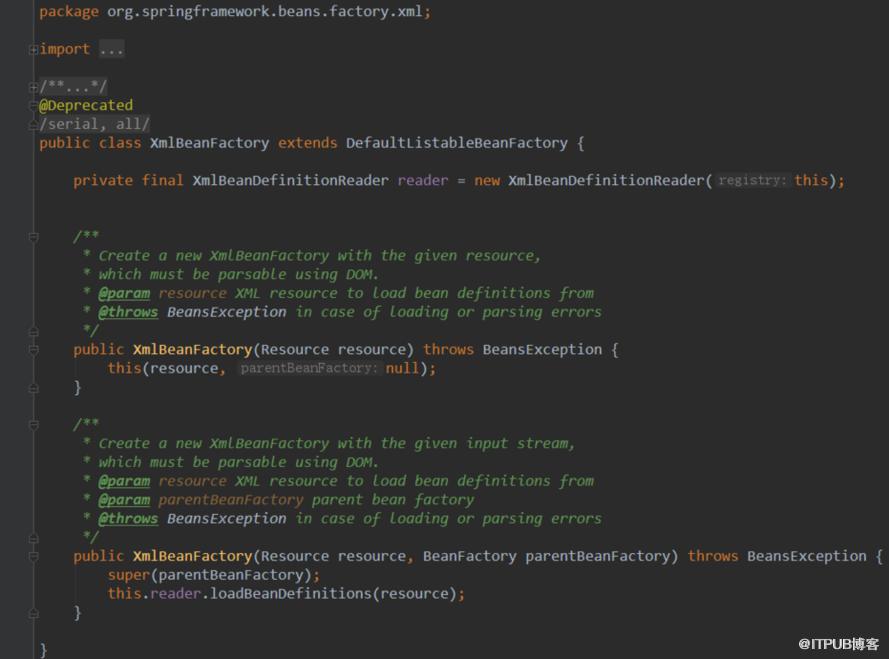Click @throws tag in the second Javadoc

point(128,518)
